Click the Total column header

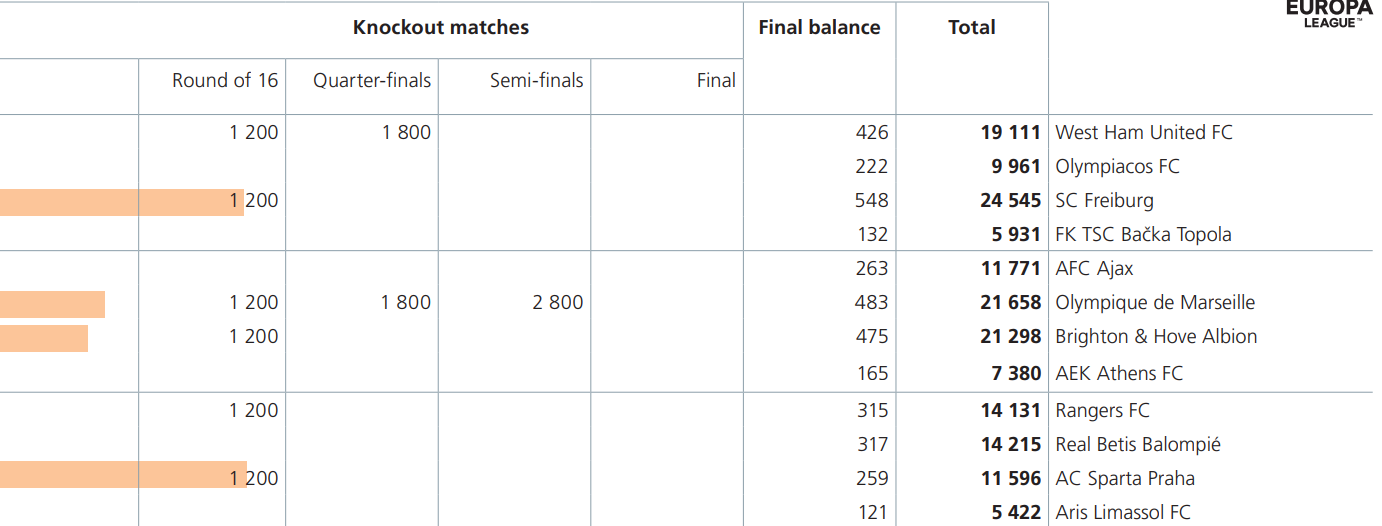pos(972,28)
